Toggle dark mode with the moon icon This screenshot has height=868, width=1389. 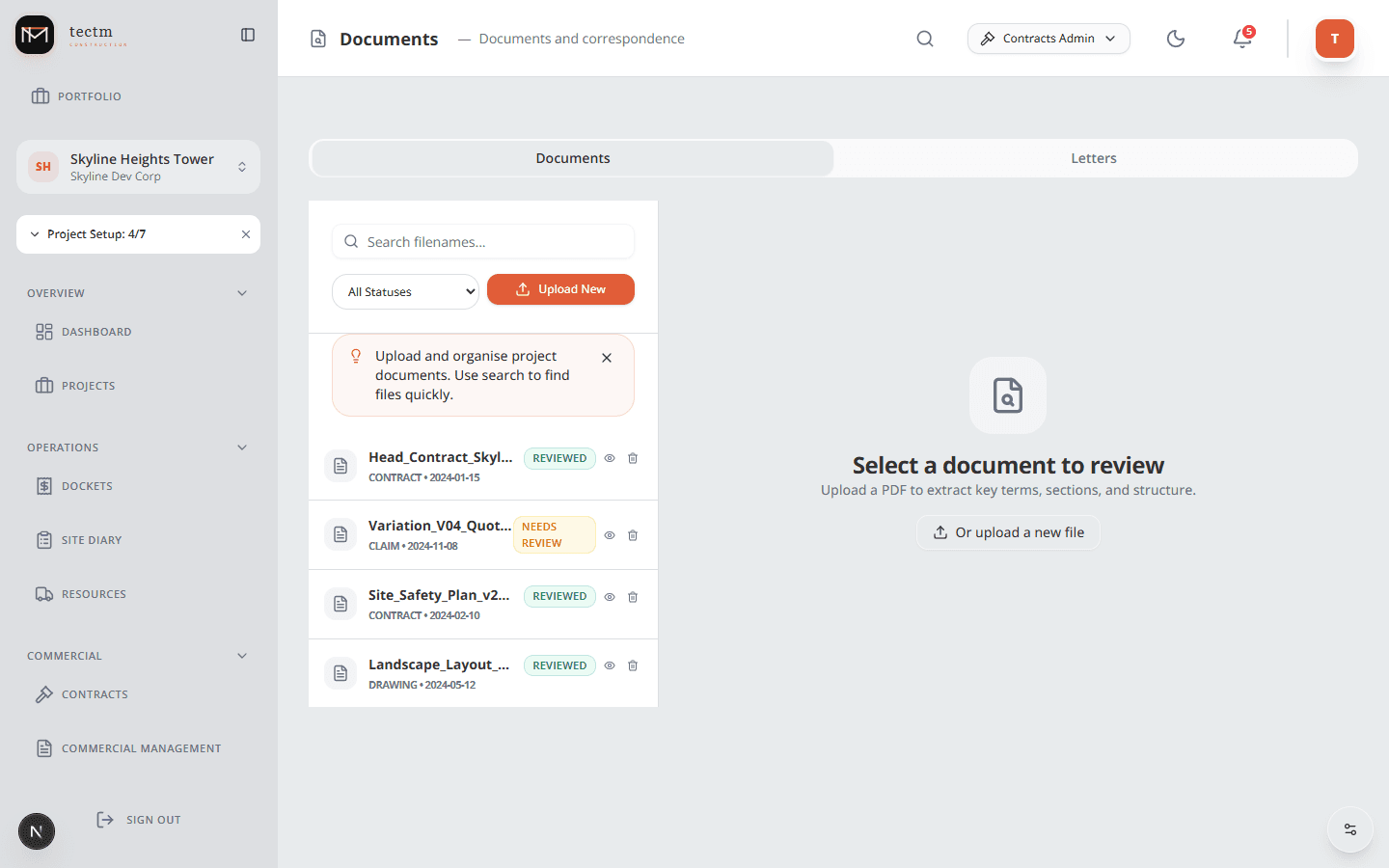click(x=1176, y=39)
